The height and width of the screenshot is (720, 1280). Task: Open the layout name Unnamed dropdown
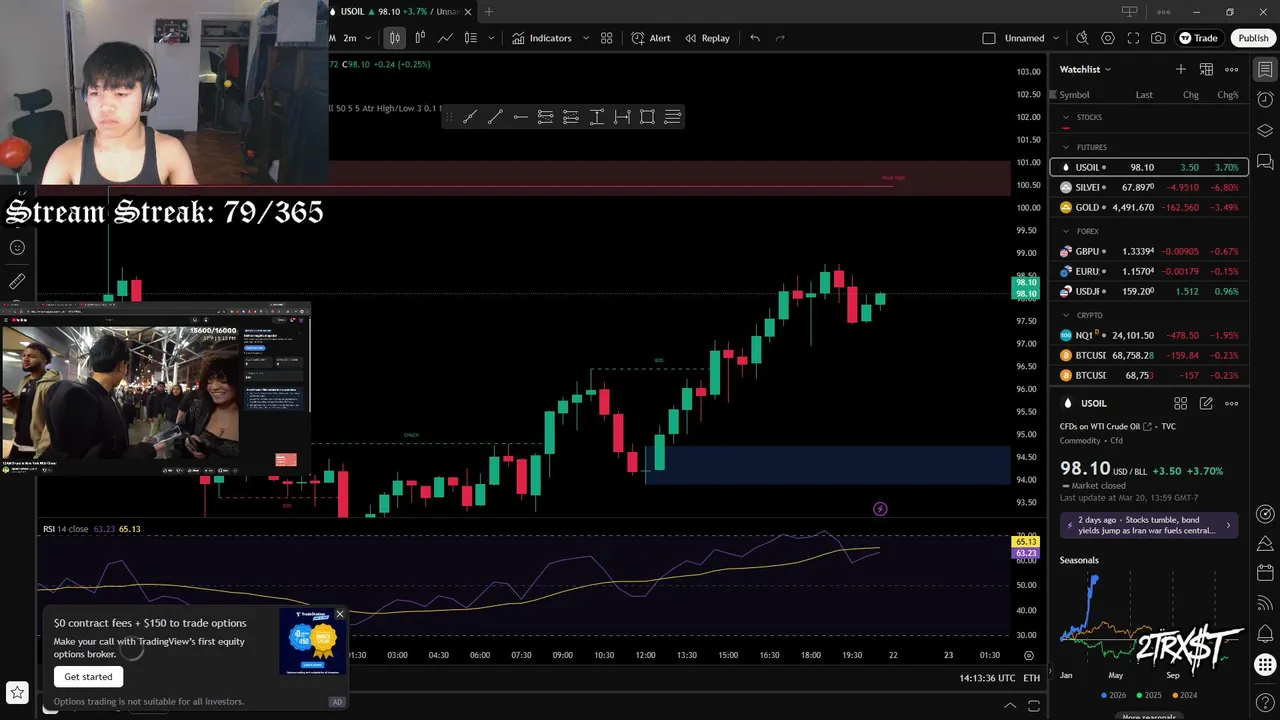(1031, 38)
